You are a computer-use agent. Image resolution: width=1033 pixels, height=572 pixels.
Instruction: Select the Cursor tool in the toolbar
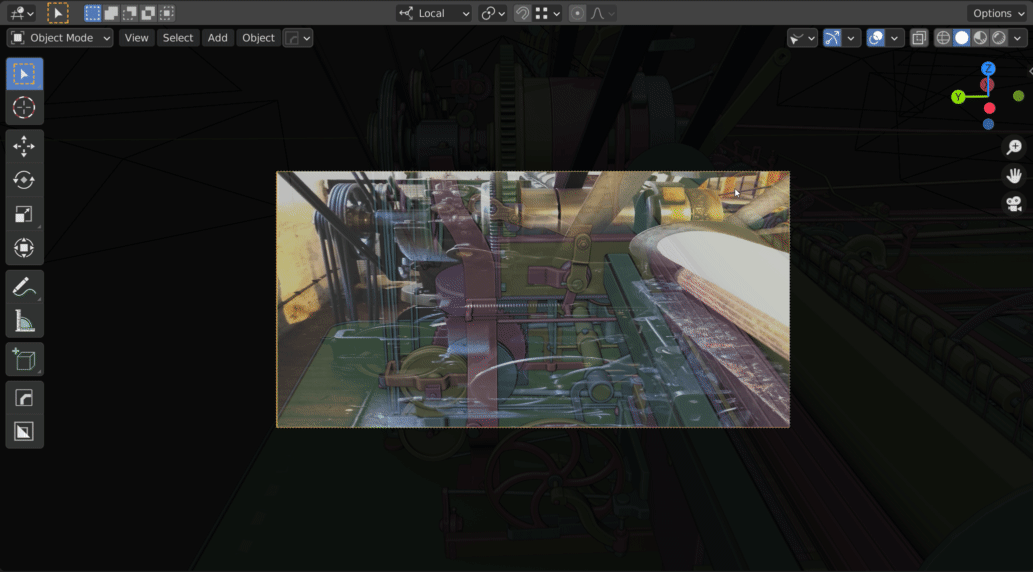[x=24, y=107]
